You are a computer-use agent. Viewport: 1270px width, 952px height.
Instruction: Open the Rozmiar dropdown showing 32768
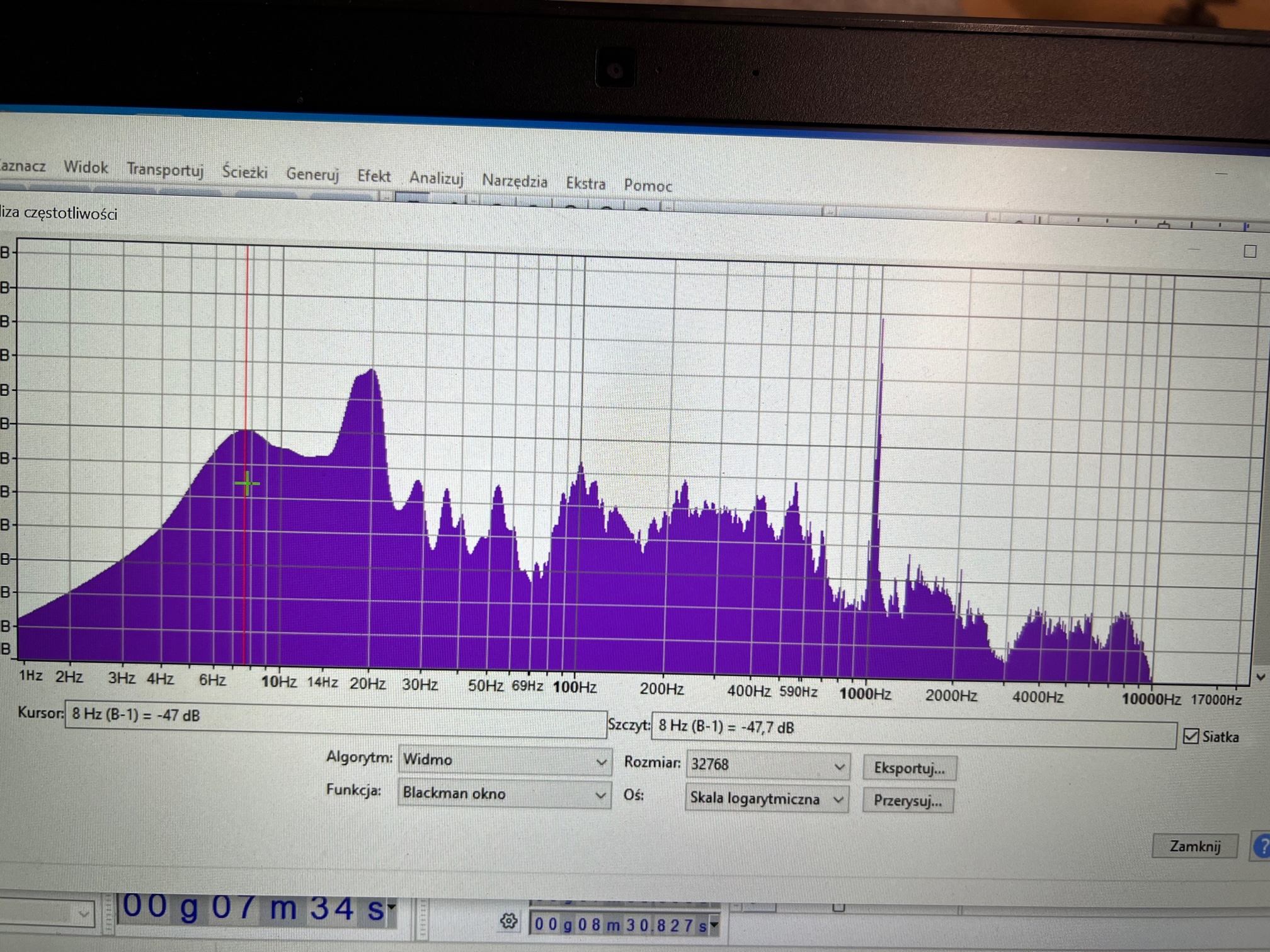click(x=767, y=766)
